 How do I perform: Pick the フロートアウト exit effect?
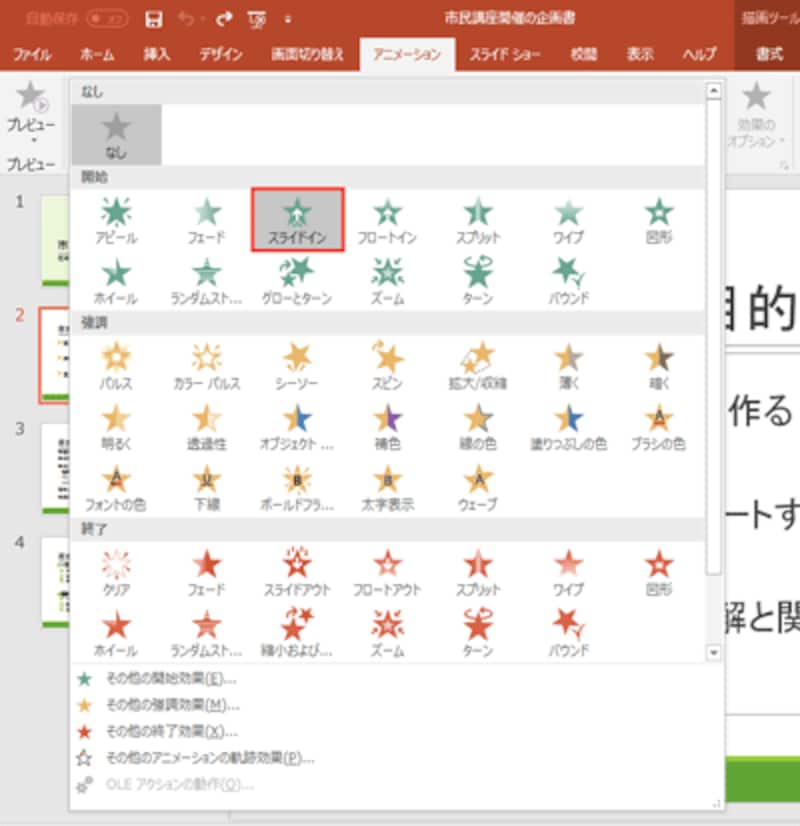pyautogui.click(x=388, y=573)
